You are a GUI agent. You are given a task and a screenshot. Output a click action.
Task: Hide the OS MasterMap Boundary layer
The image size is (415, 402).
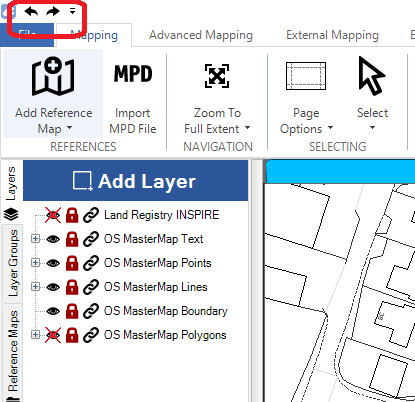[53, 311]
